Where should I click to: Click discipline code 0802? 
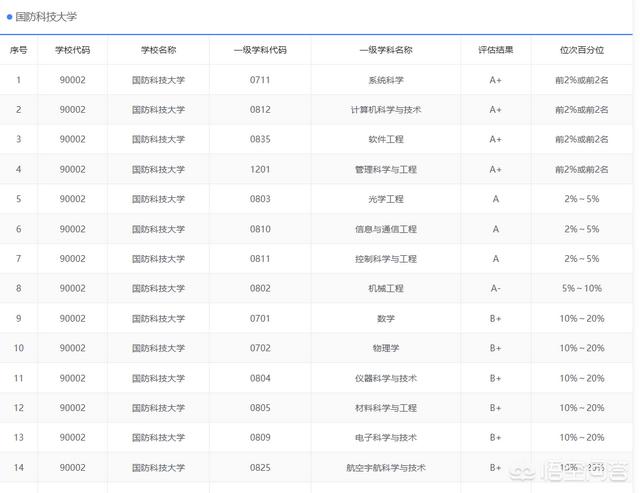(260, 289)
